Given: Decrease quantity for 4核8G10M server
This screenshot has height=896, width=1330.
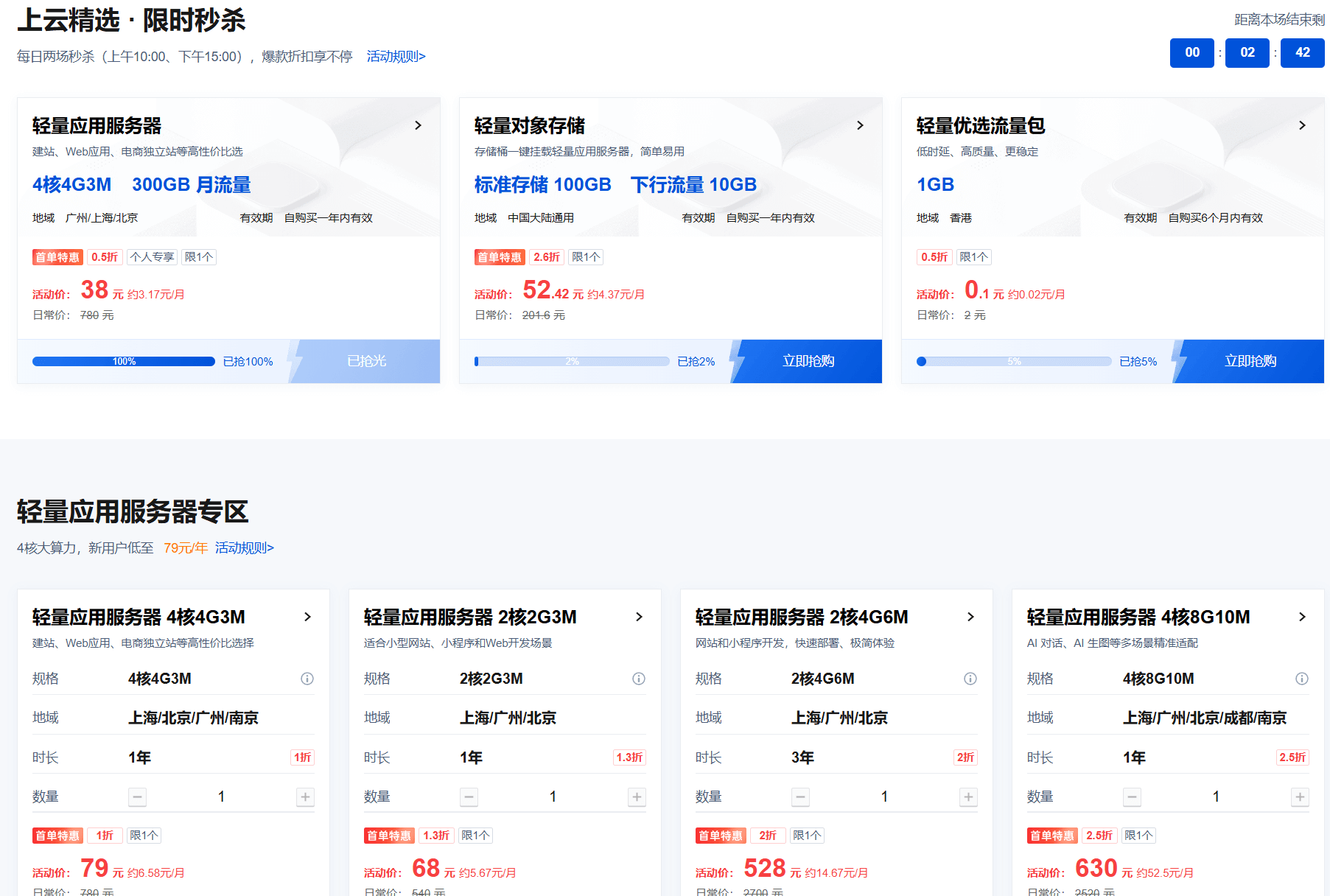Looking at the screenshot, I should click(x=1132, y=797).
